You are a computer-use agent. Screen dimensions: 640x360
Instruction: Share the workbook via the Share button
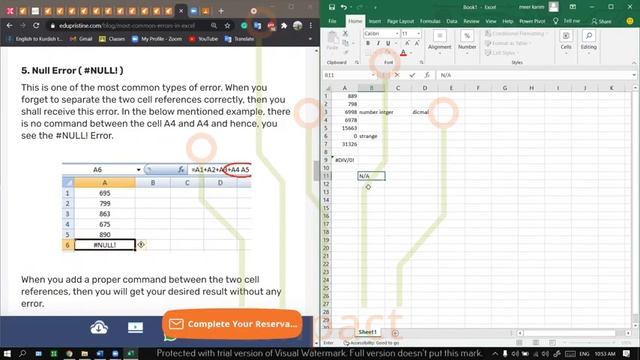click(x=602, y=21)
